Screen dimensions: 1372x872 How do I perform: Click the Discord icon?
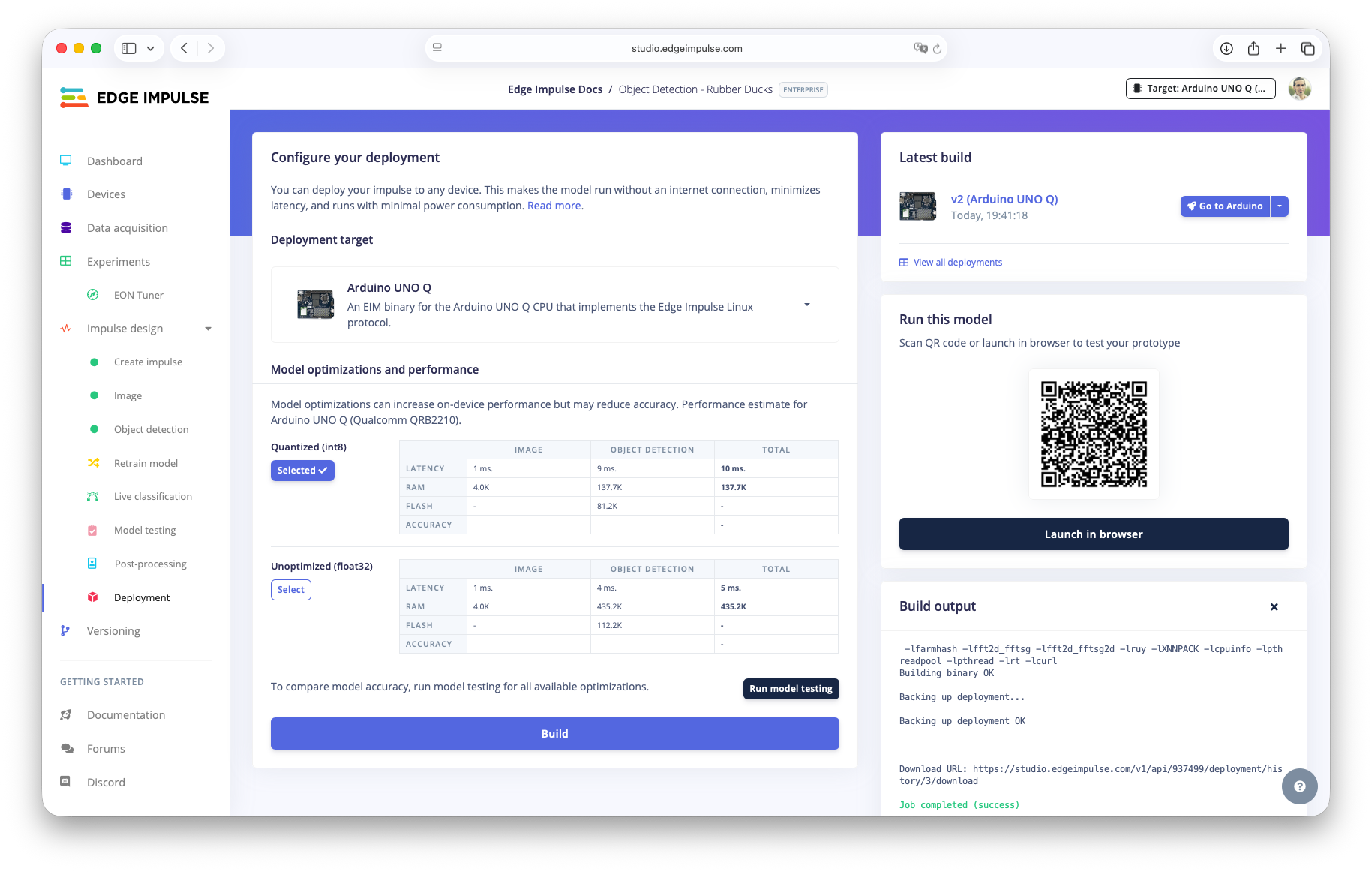(65, 782)
